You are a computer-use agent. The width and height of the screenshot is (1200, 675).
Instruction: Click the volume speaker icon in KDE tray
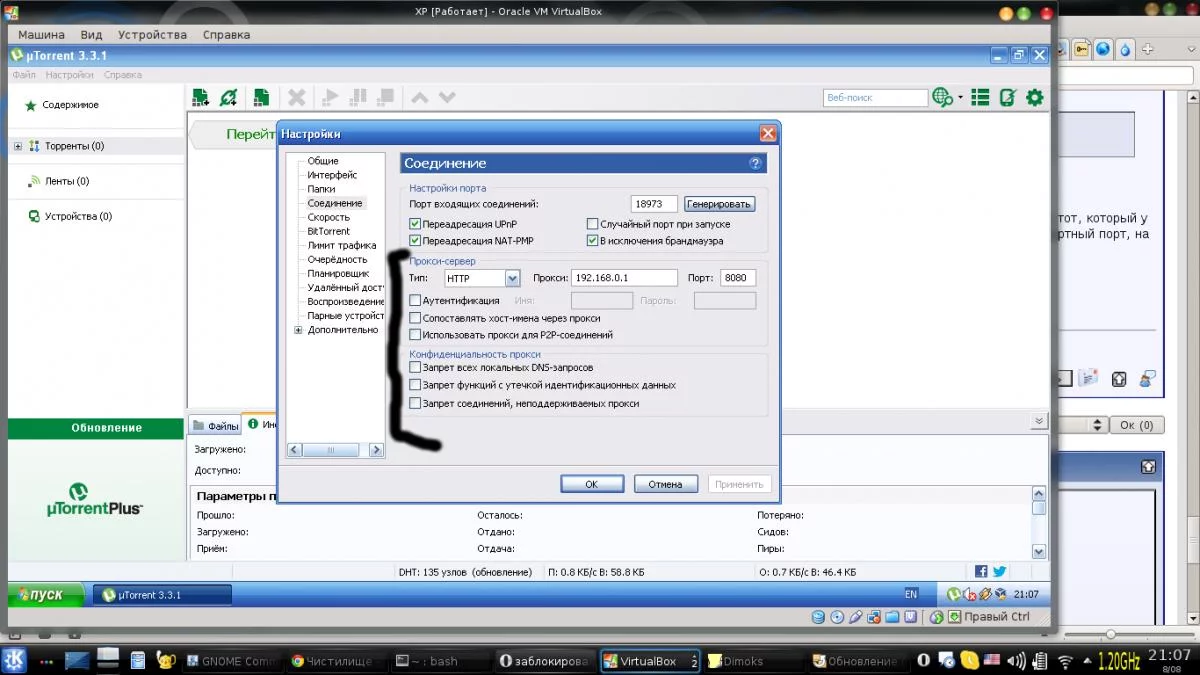1017,661
